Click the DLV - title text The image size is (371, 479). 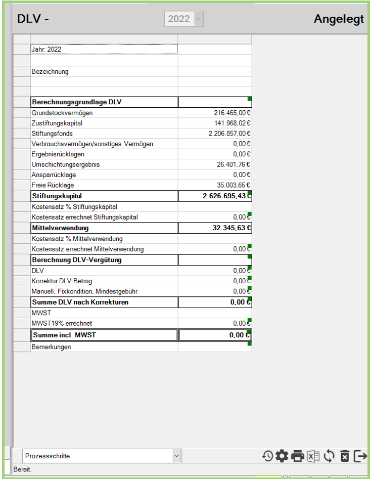tap(33, 19)
